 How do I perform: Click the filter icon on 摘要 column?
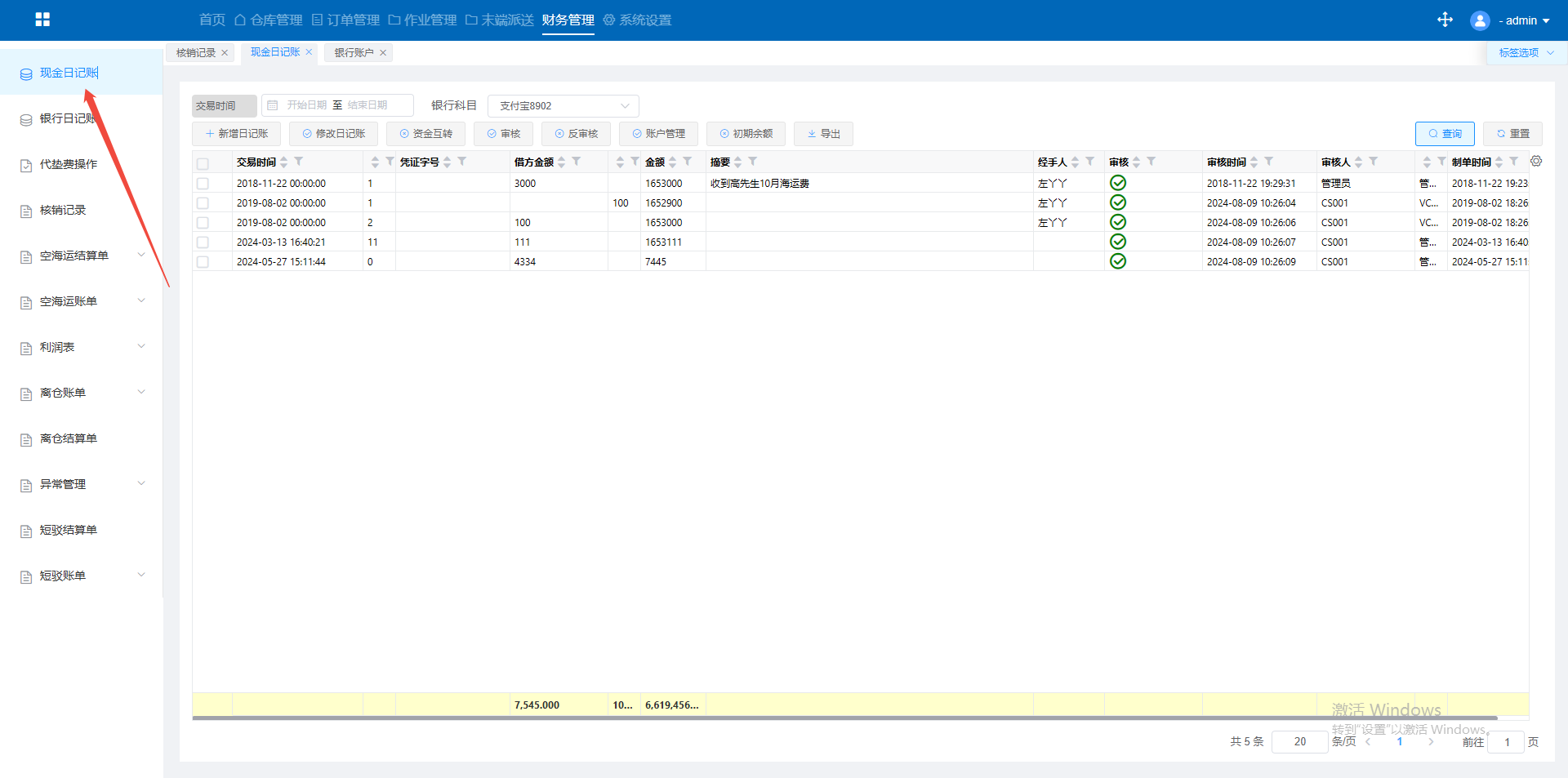tap(753, 162)
